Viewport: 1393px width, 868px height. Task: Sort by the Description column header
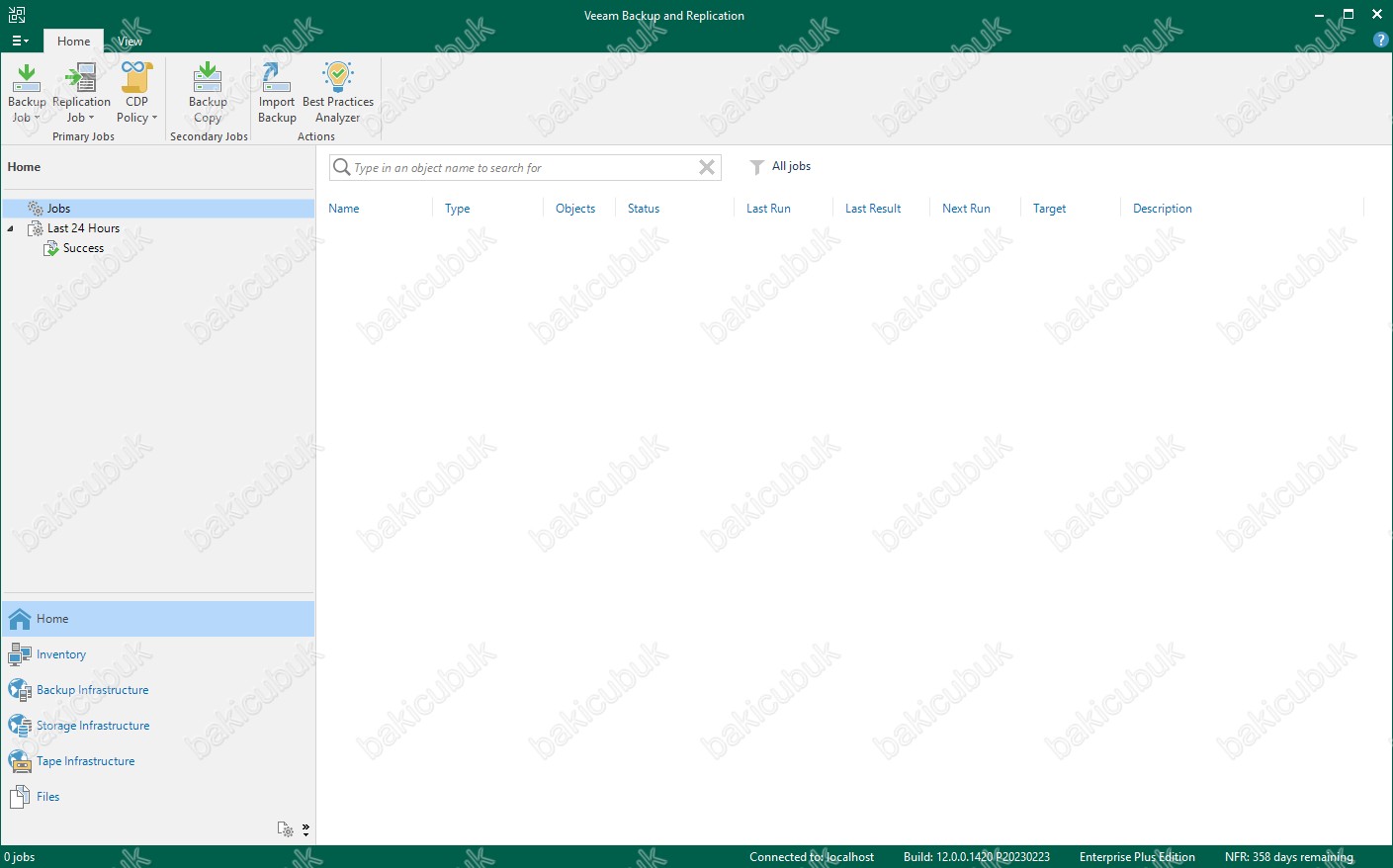point(1163,209)
